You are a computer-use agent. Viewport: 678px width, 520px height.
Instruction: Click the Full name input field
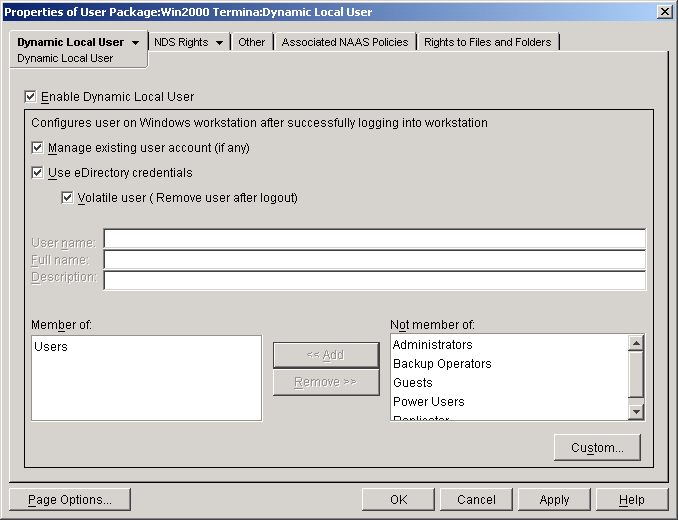coord(374,260)
